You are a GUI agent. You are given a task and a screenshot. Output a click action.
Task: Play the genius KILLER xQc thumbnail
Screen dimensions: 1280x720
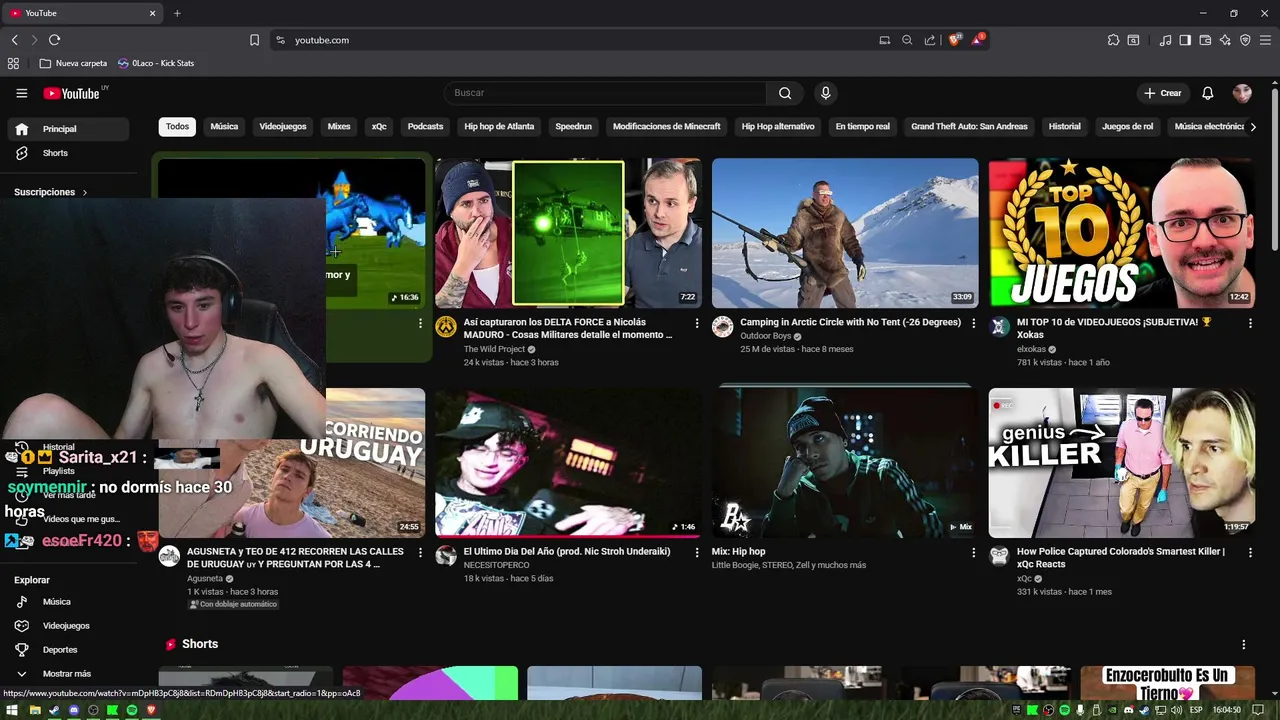point(1122,463)
